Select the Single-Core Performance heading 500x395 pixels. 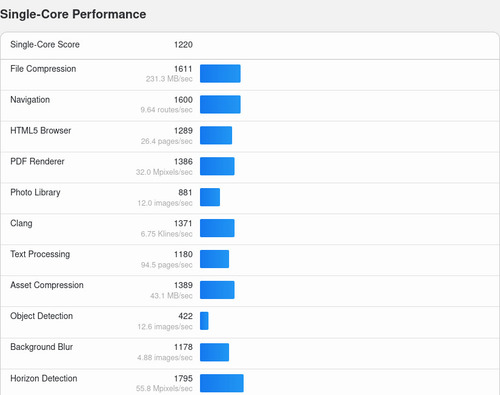[x=73, y=14]
